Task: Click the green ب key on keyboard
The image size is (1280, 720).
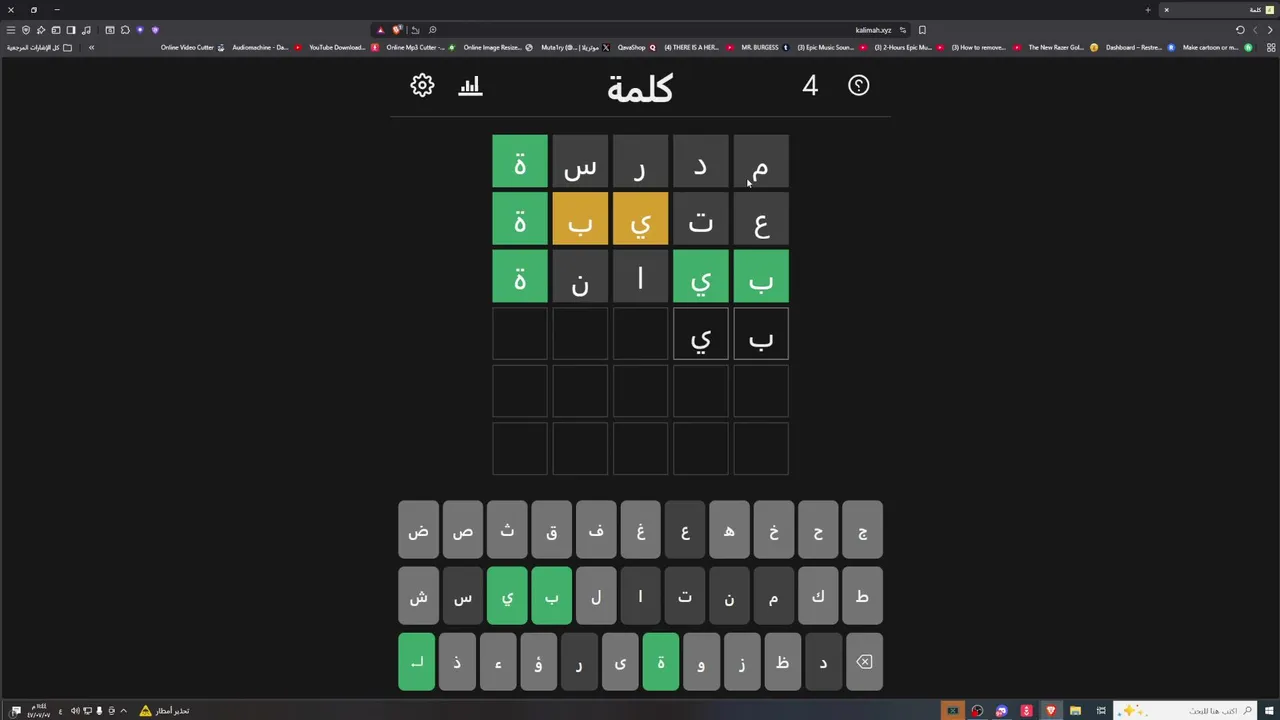Action: (551, 596)
